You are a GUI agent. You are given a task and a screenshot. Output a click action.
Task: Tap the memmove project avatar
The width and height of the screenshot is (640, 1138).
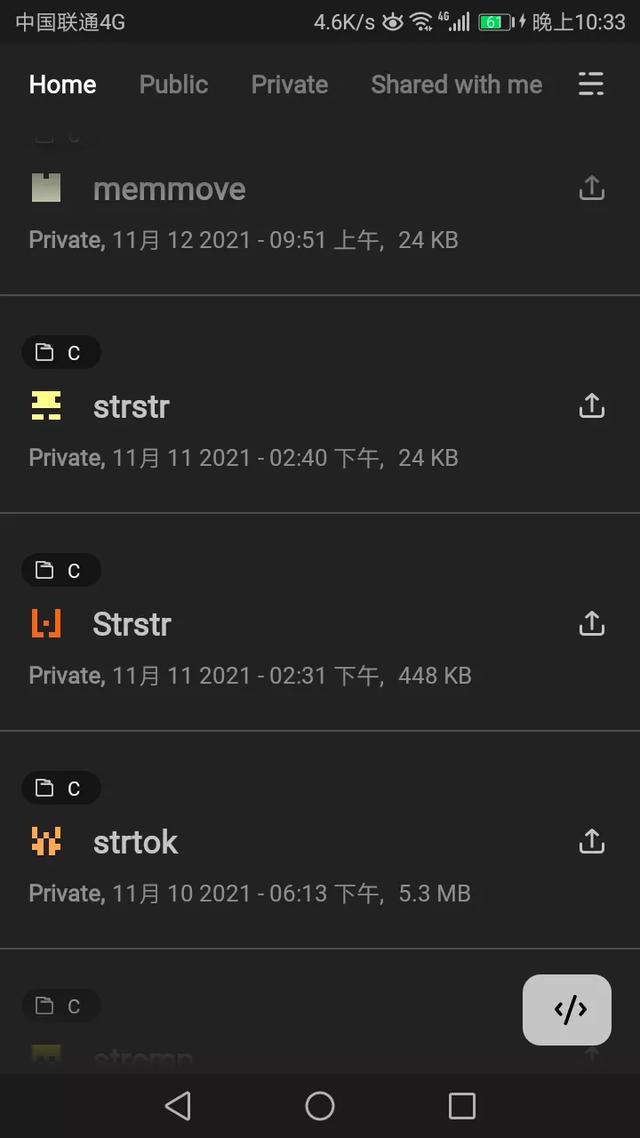coord(46,189)
